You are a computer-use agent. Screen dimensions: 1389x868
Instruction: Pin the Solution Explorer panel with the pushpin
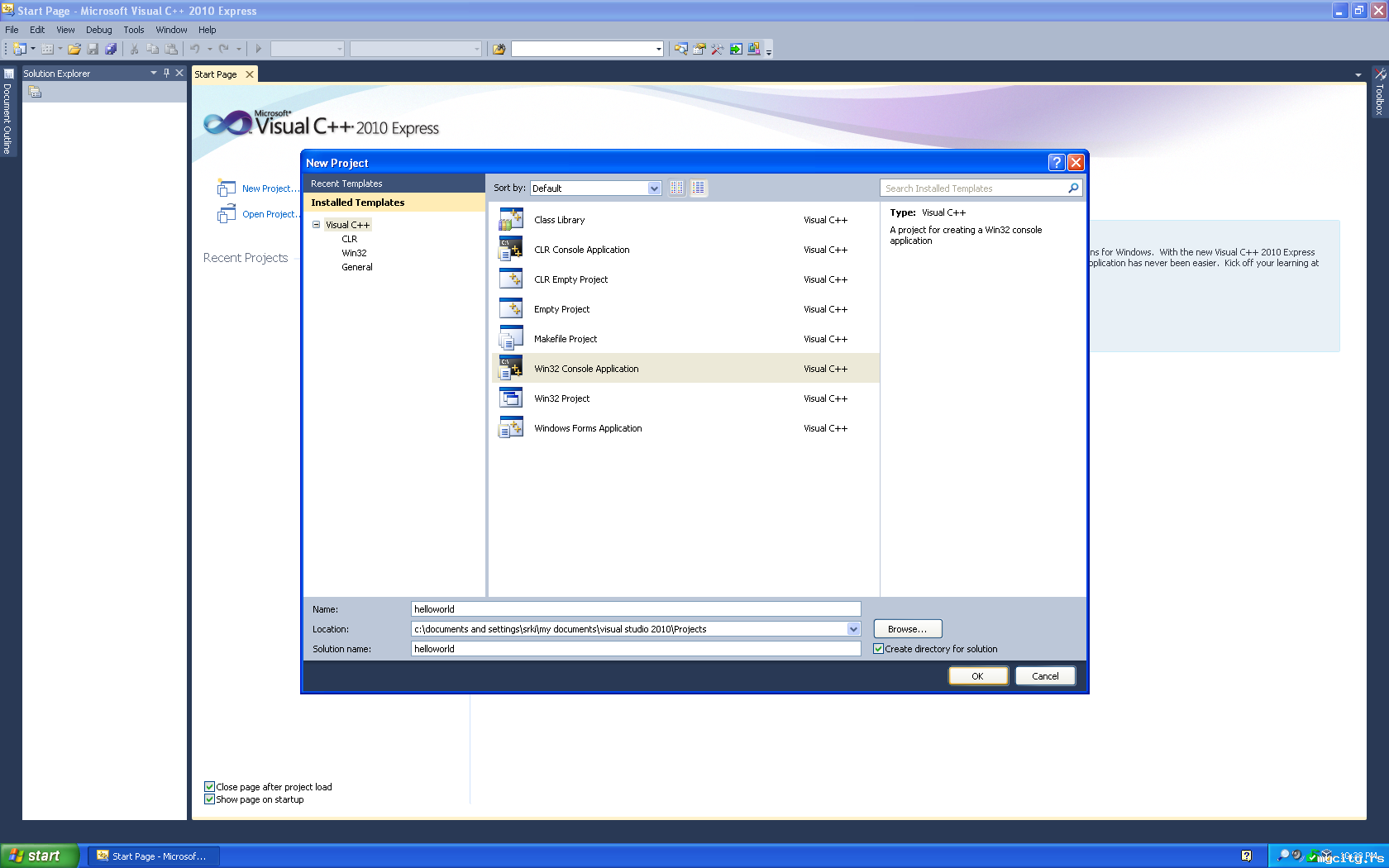point(166,73)
